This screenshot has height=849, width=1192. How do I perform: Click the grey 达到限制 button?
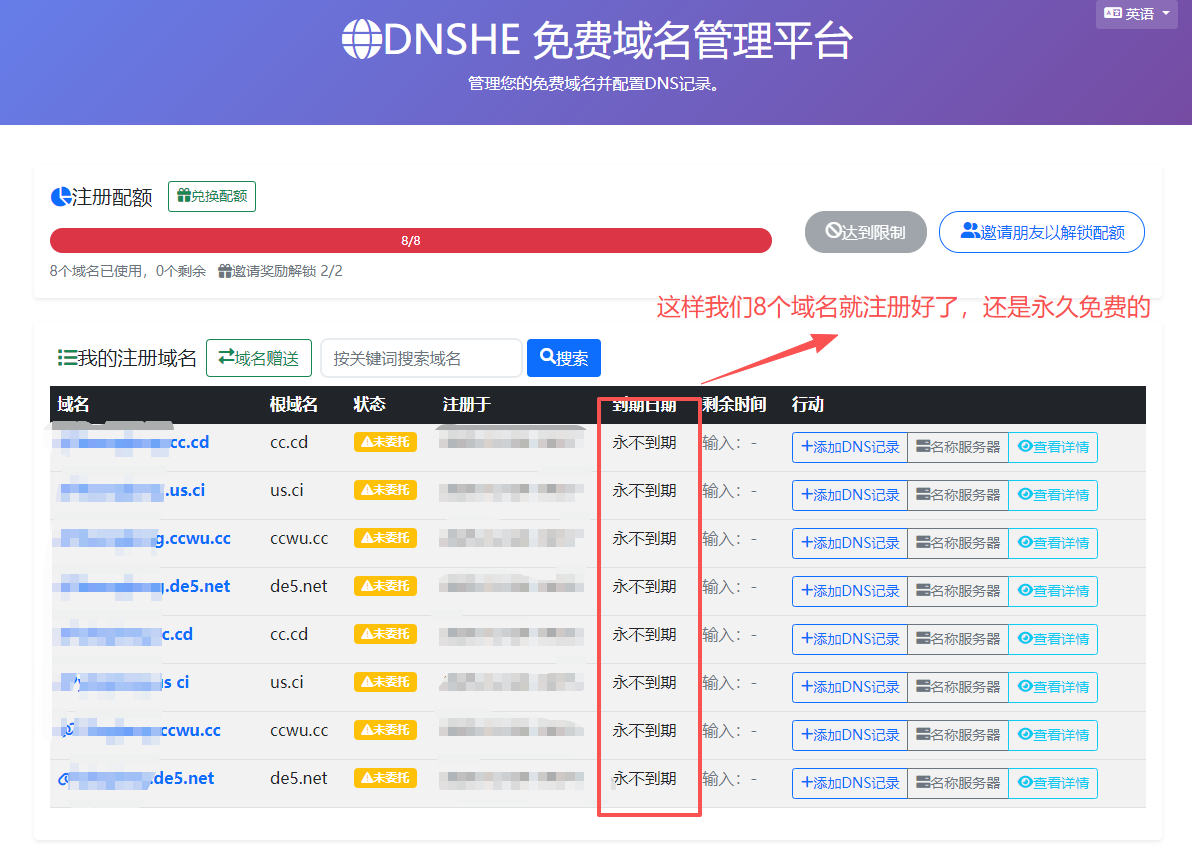point(865,232)
